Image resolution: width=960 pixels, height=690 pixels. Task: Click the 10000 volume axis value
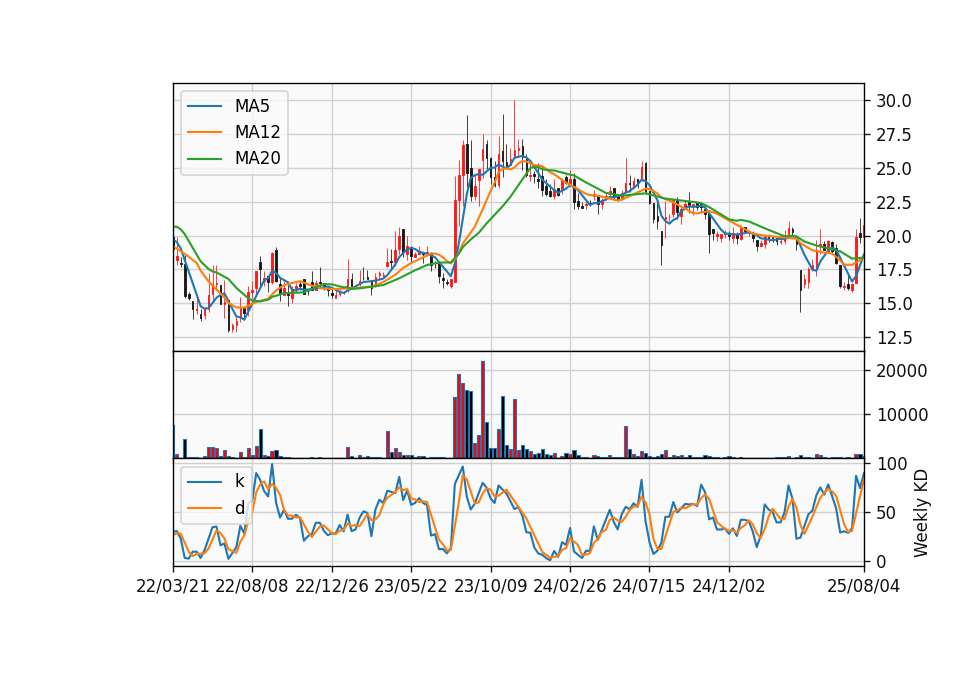[x=902, y=415]
